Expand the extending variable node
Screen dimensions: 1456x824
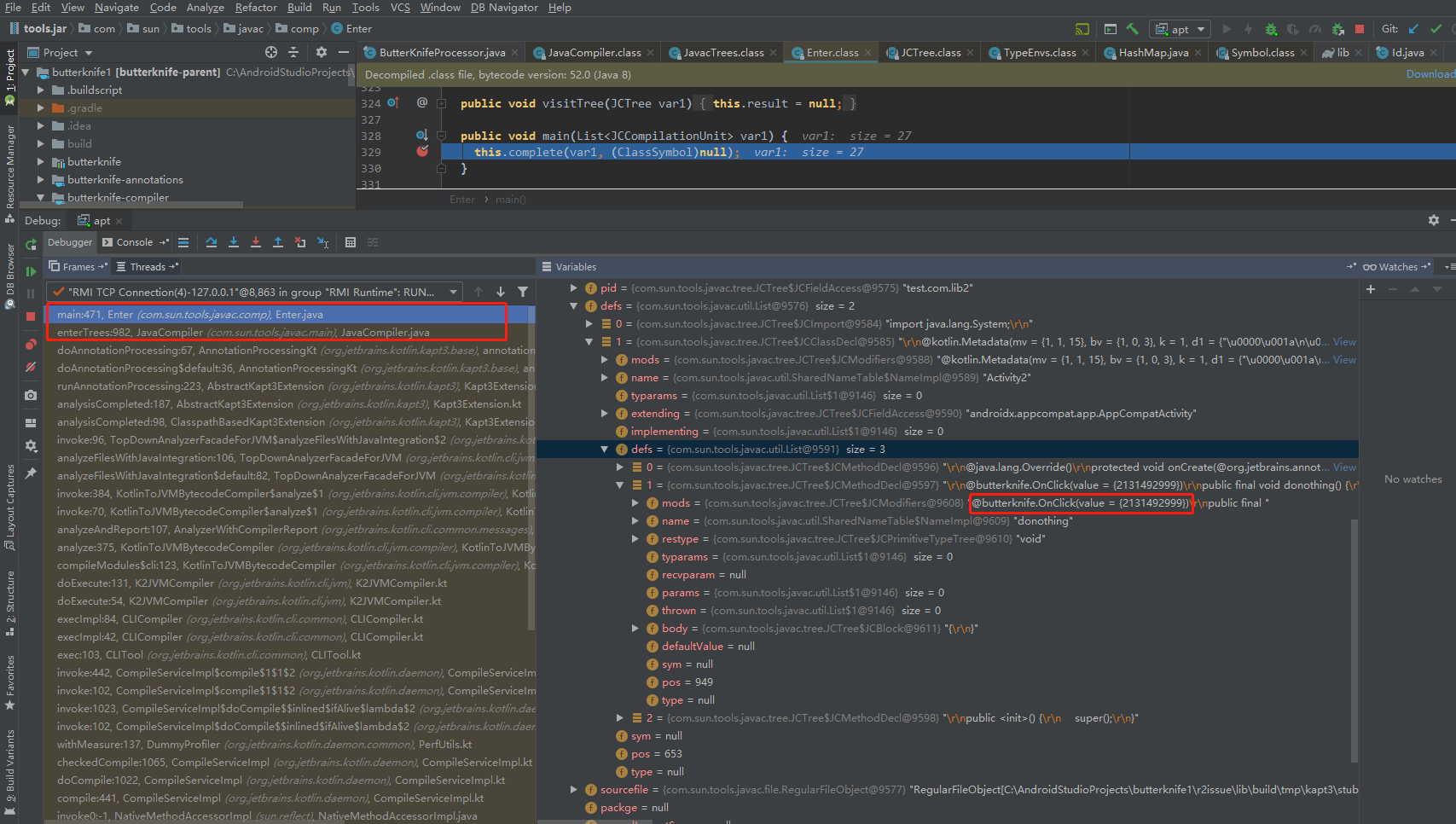pos(605,414)
